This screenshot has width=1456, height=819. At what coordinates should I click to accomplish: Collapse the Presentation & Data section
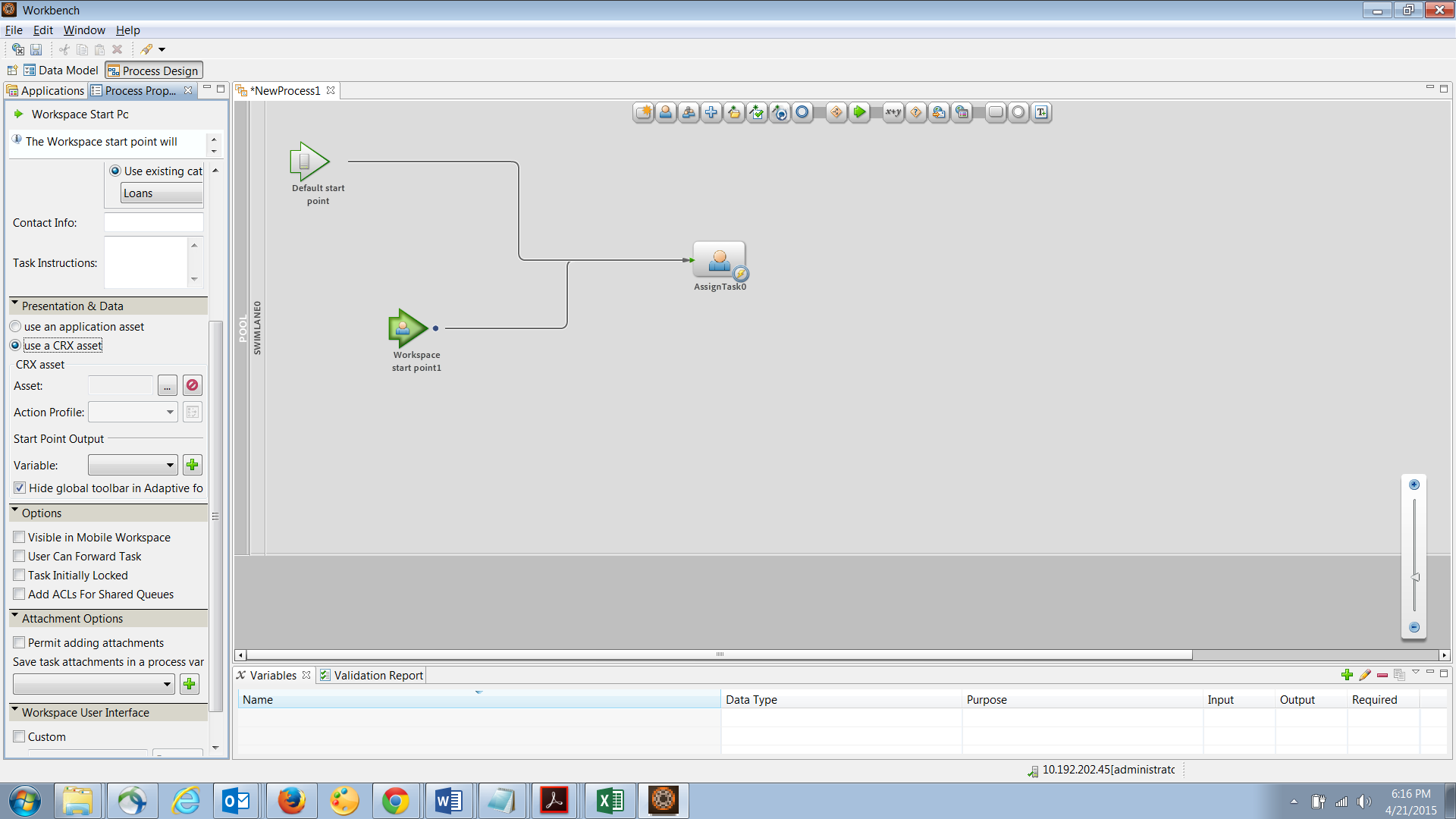click(x=14, y=305)
